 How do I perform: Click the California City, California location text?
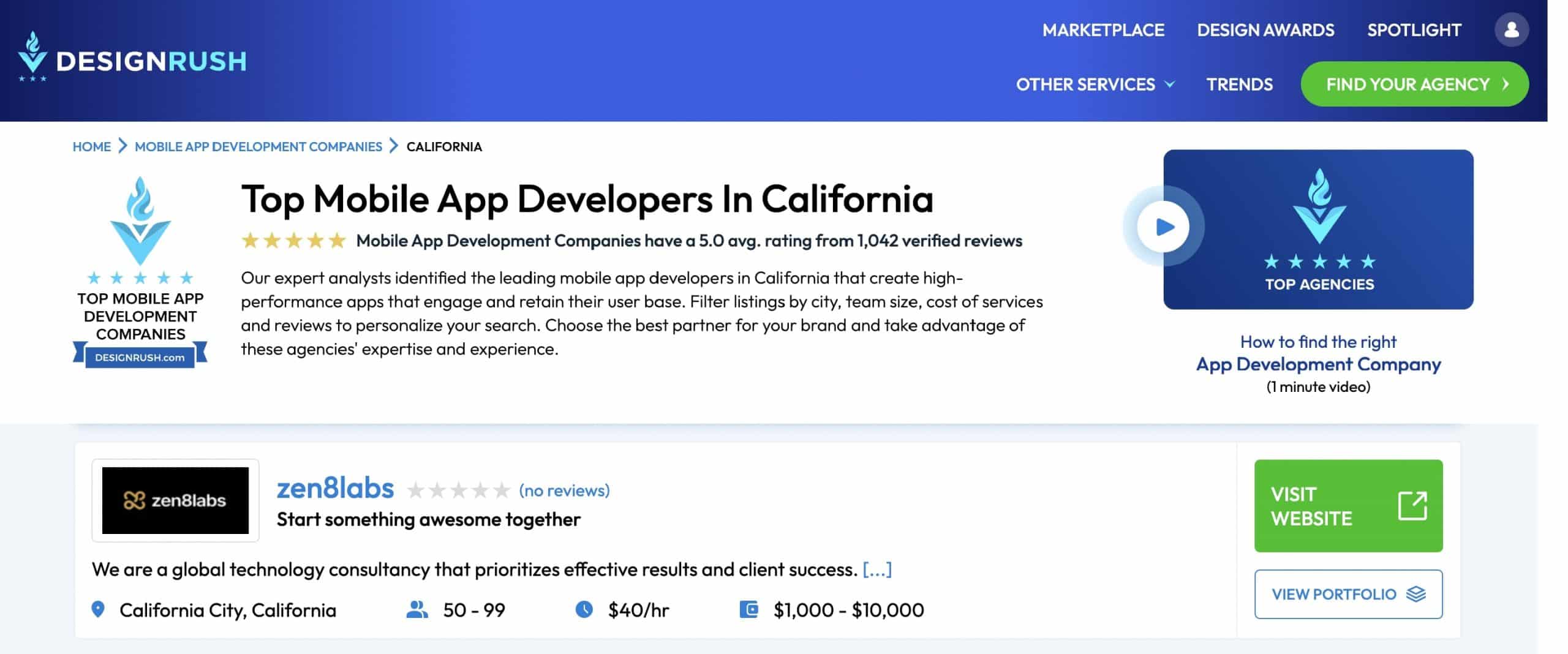click(x=228, y=610)
